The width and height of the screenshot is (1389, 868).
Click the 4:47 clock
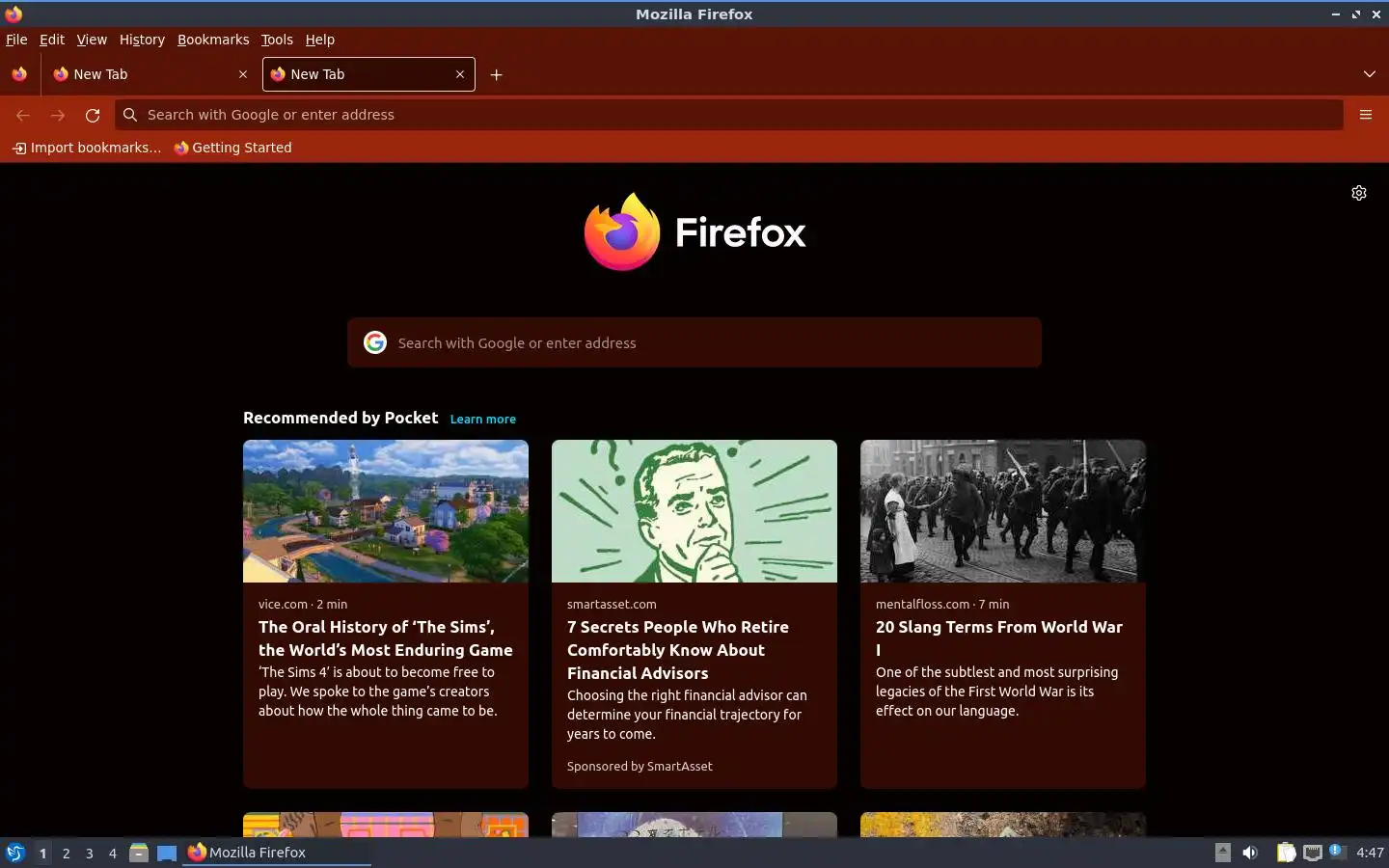(x=1370, y=853)
